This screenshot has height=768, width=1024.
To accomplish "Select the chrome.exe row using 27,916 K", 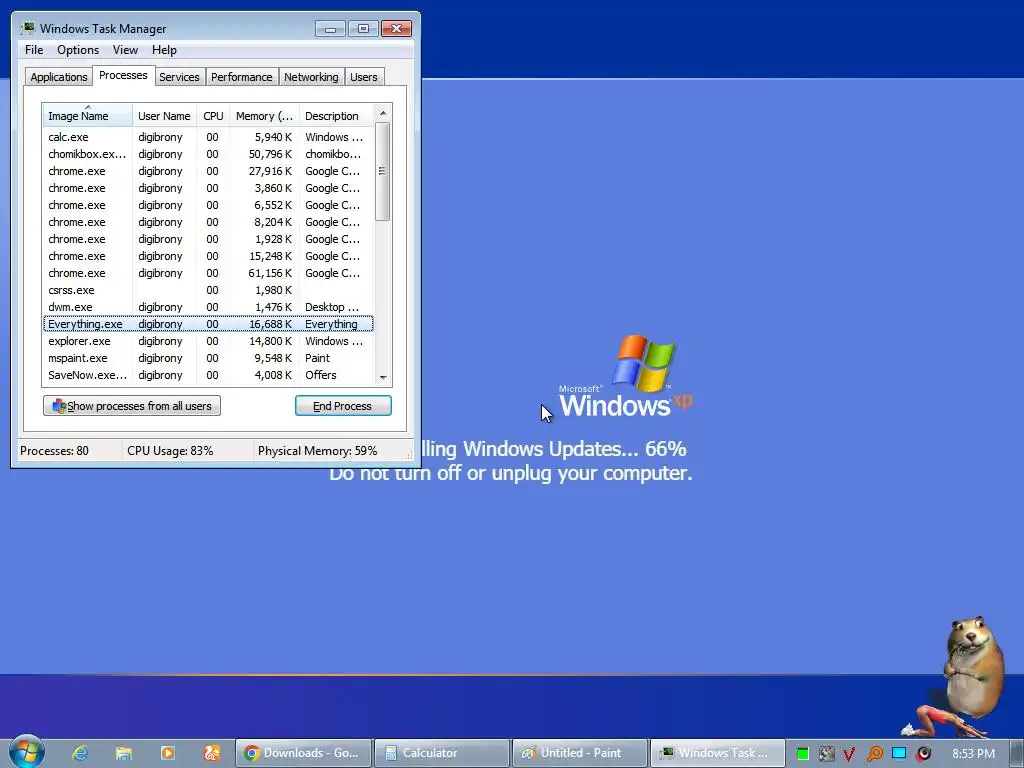I will (x=208, y=171).
